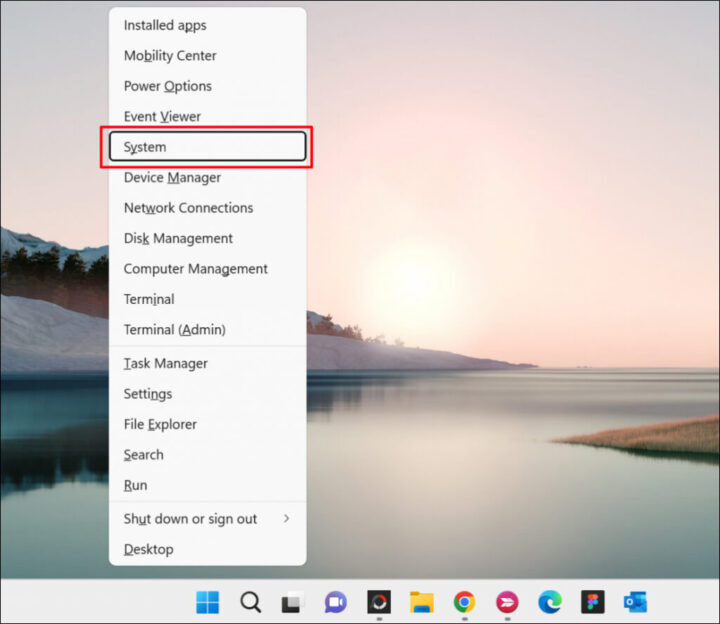Open taskbar Search magnifier icon

click(x=251, y=602)
